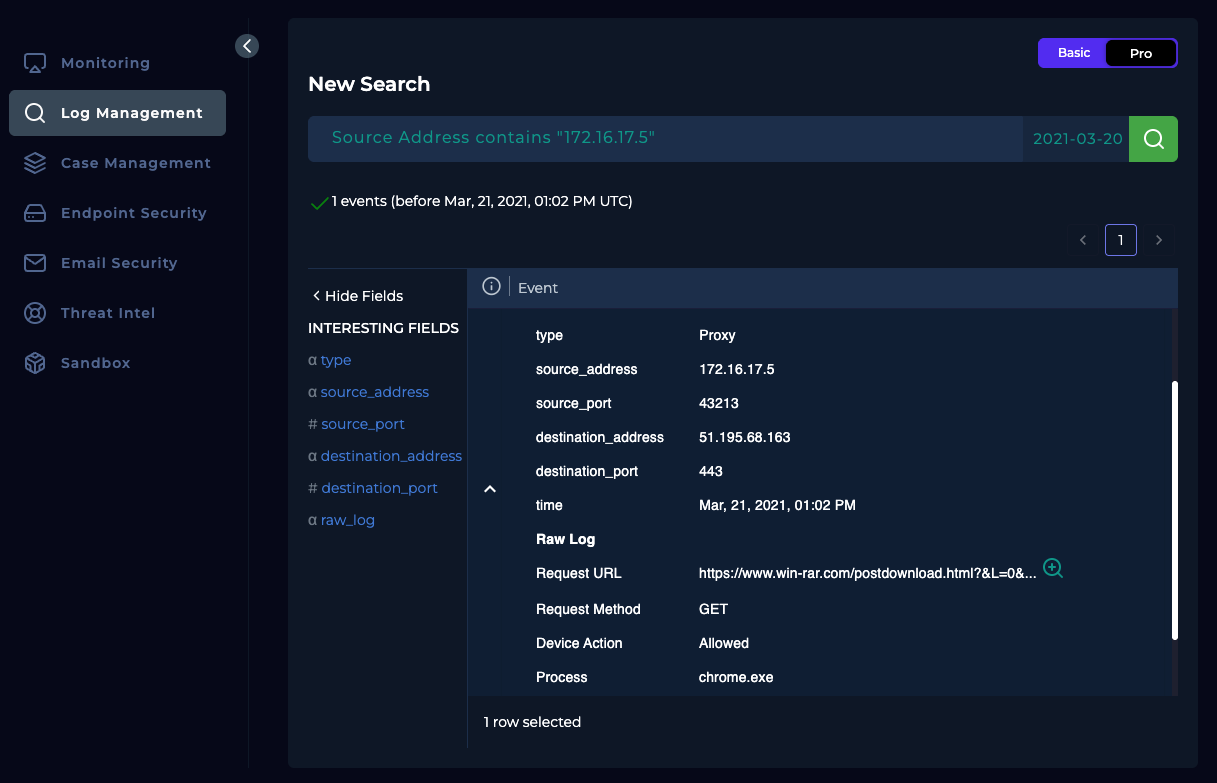Viewport: 1217px width, 783px height.
Task: Collapse the sidebar with arrow icon
Action: (247, 46)
